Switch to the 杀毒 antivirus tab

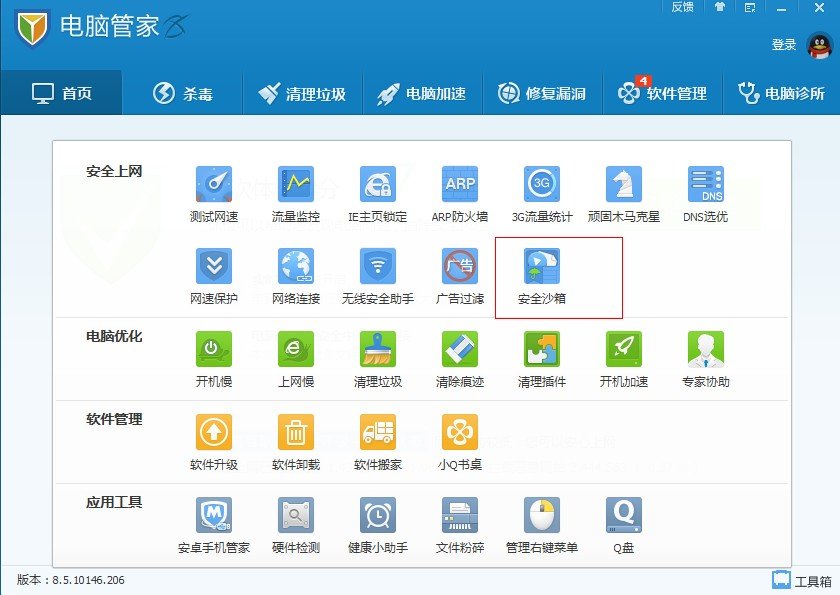coord(182,94)
